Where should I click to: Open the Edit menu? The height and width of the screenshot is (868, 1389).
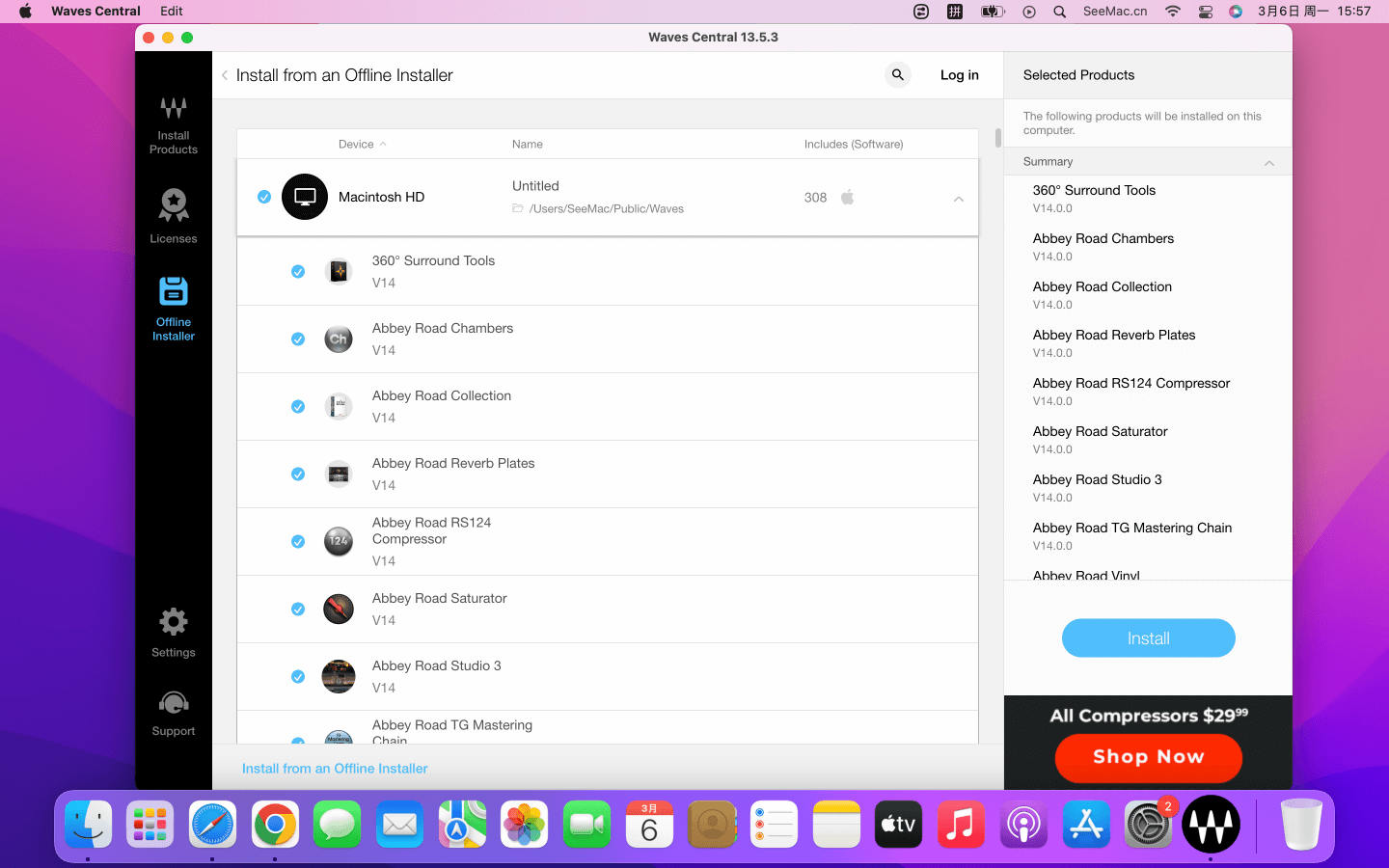[x=172, y=12]
